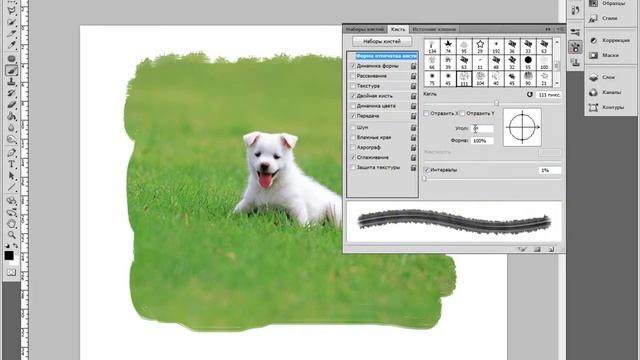Toggle Quick Mask mode
This screenshot has height=360, width=640.
11,272
